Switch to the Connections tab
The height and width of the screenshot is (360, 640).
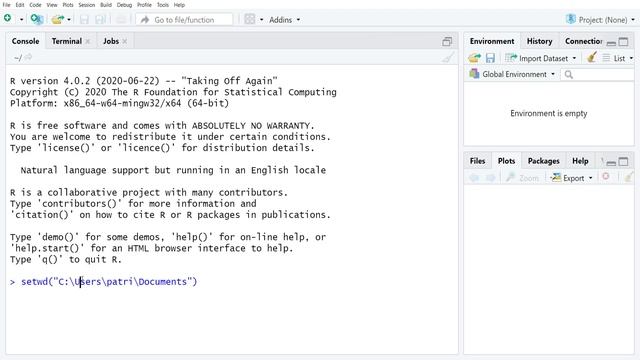(584, 41)
